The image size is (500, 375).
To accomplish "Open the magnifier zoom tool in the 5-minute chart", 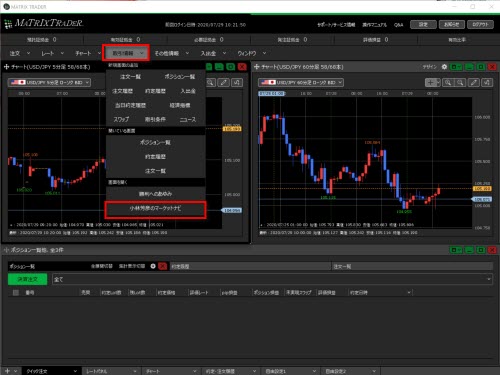I will [210, 82].
